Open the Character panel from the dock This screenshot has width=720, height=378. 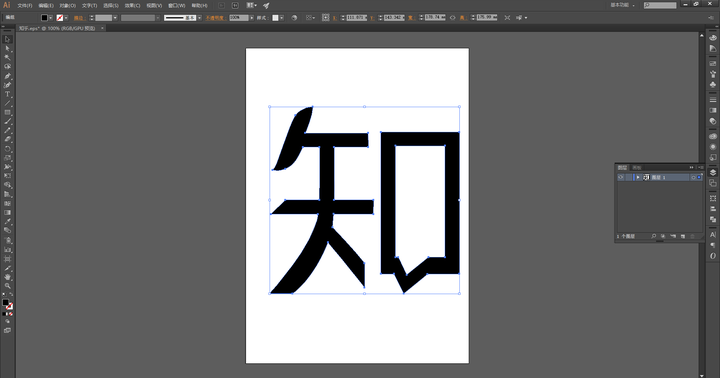[x=713, y=235]
